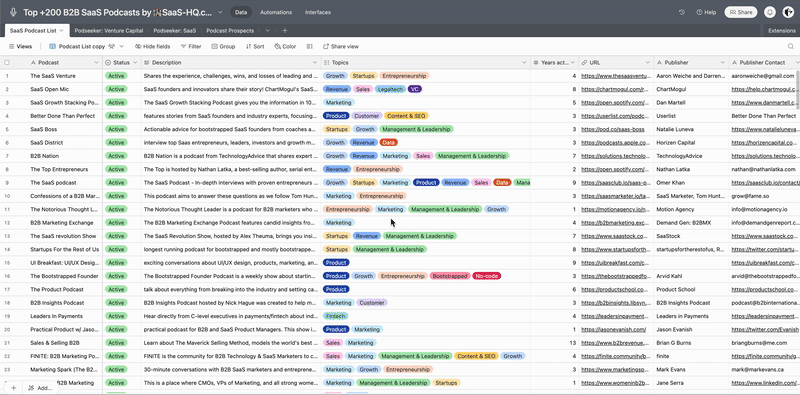Open the SaaS Podcast List tab menu arrow
800x395 pixels.
(x=61, y=31)
